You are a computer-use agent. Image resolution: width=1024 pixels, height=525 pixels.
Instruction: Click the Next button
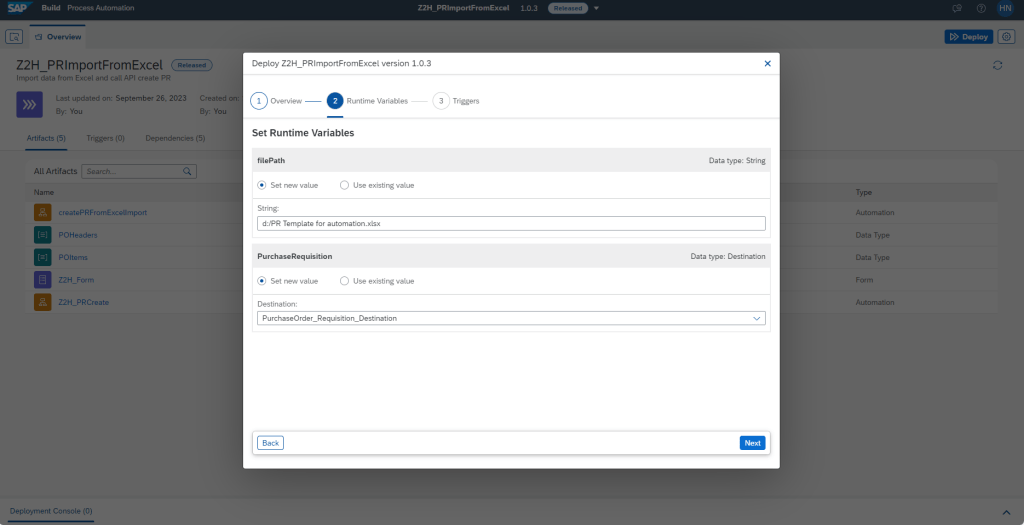pos(752,443)
